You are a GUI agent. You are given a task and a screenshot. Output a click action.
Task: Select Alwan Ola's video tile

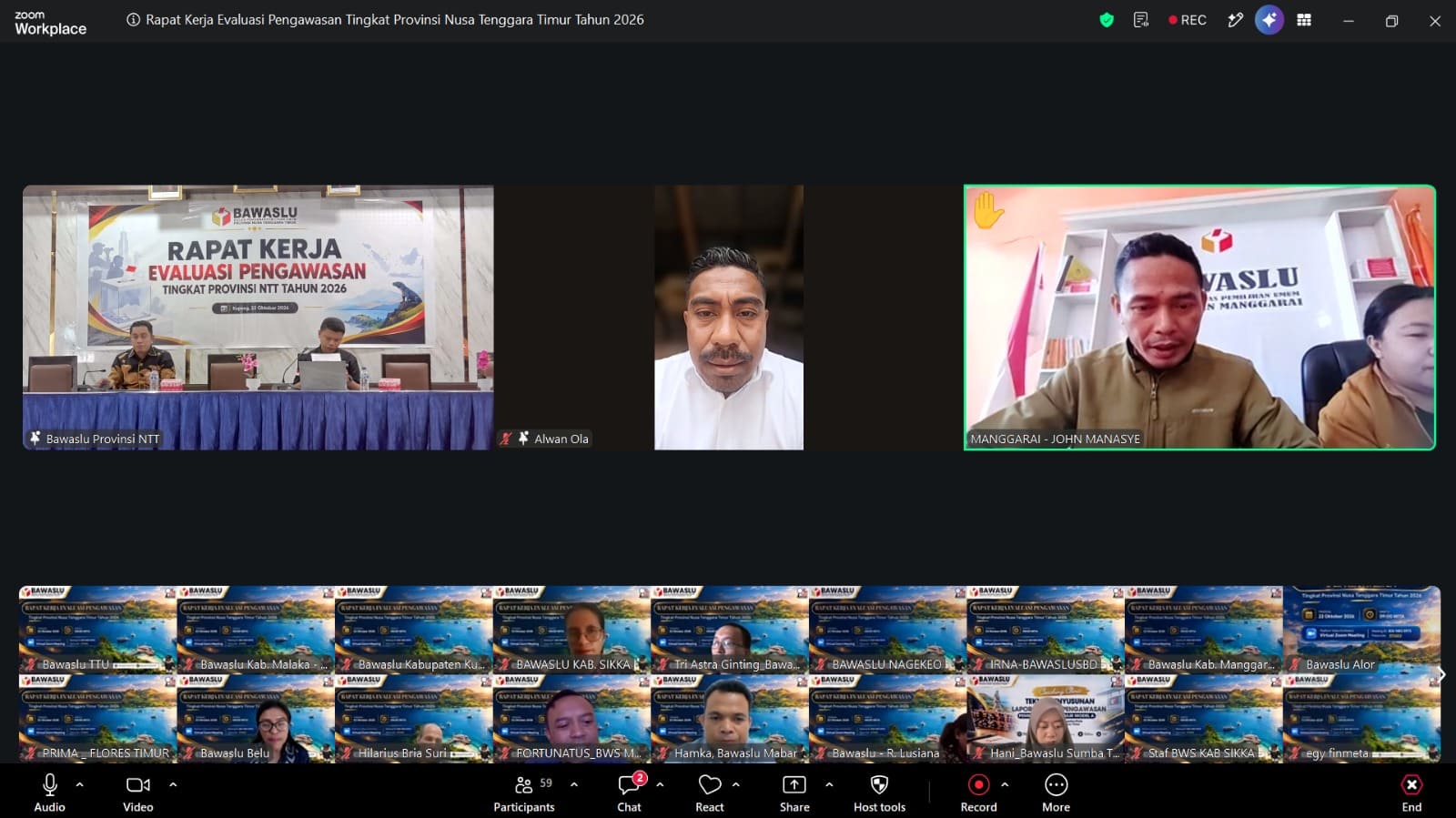click(729, 318)
